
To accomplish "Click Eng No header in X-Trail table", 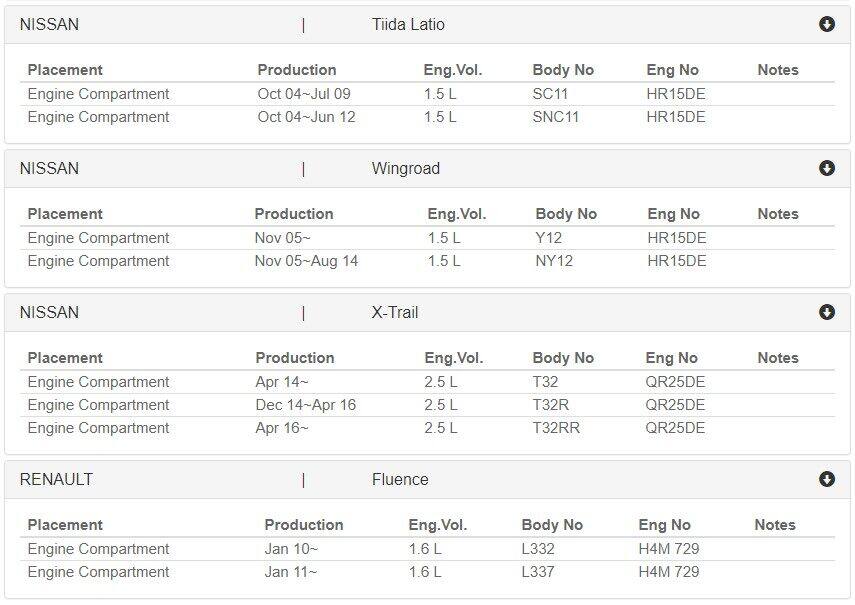I will (x=672, y=358).
